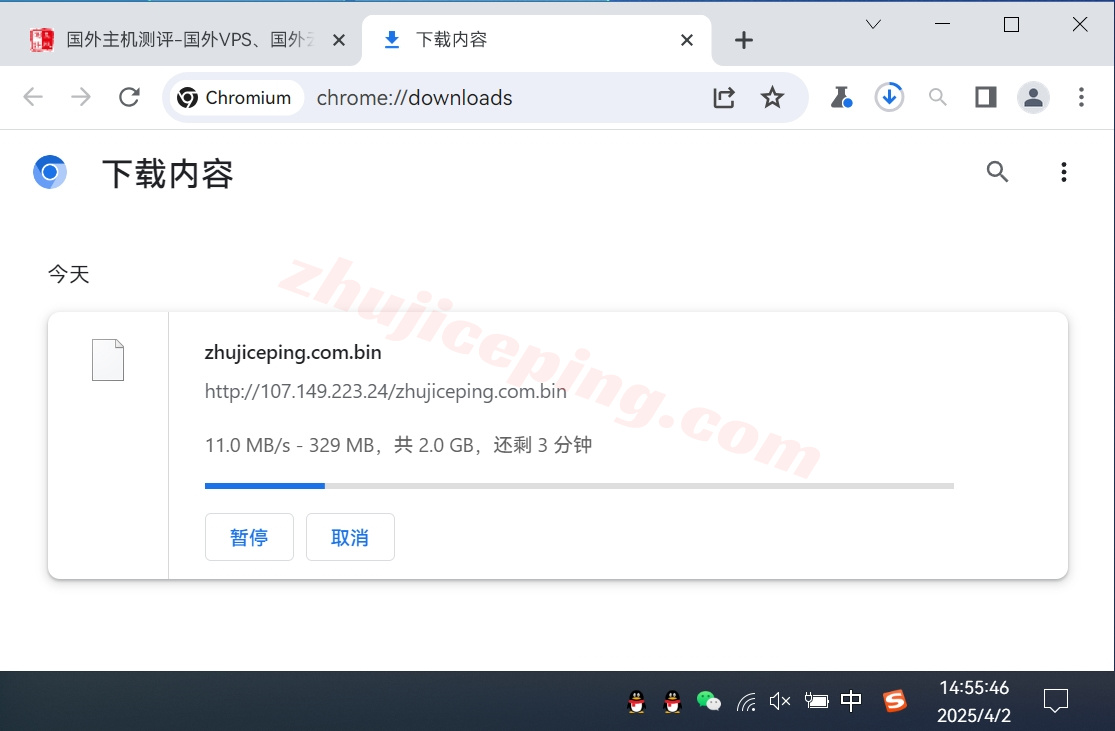This screenshot has height=731, width=1115.
Task: Reload the downloads page
Action: 129,97
